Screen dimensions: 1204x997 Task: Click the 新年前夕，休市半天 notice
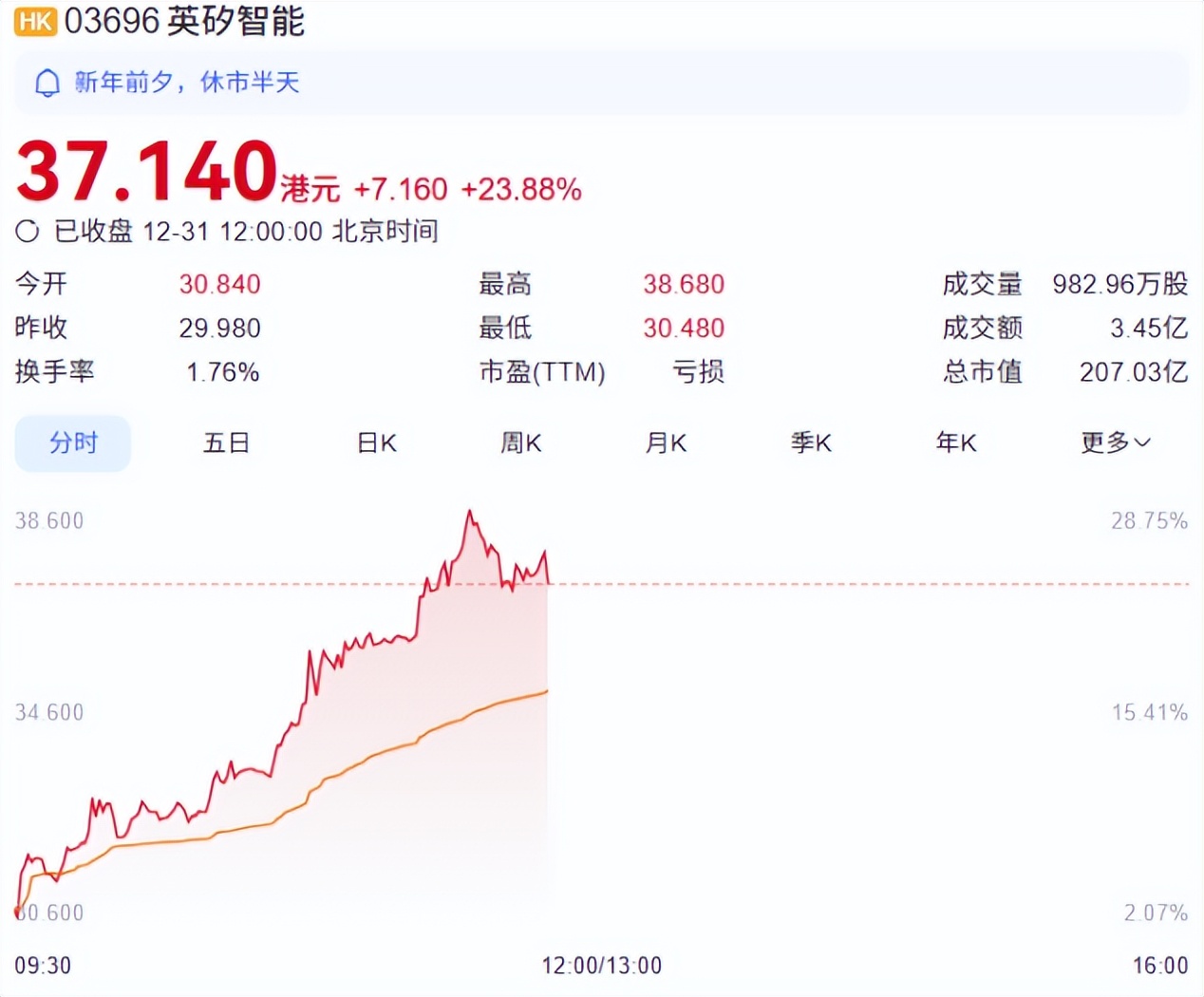click(187, 83)
